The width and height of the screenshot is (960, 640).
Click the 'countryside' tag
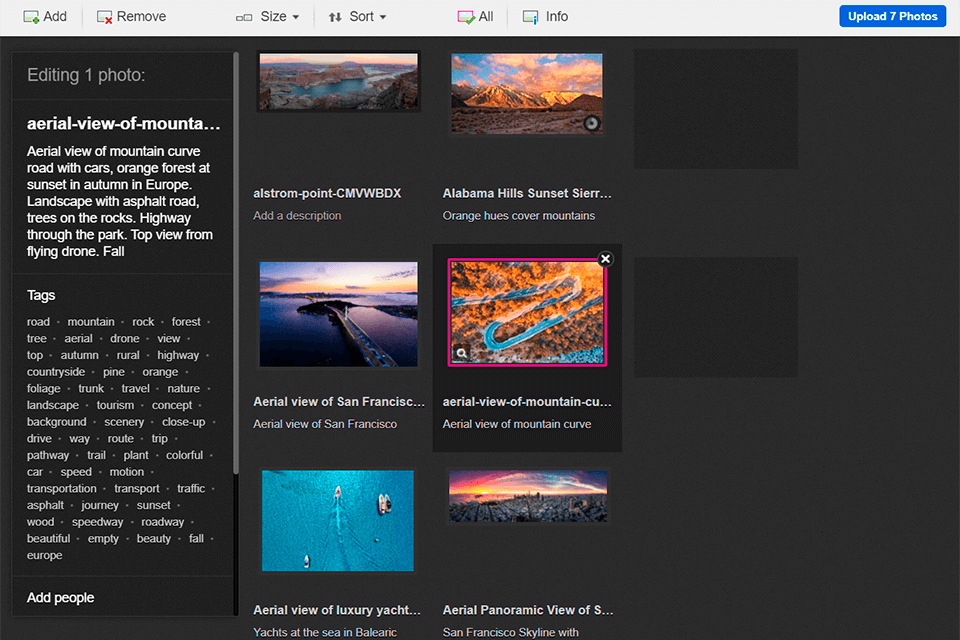click(56, 372)
